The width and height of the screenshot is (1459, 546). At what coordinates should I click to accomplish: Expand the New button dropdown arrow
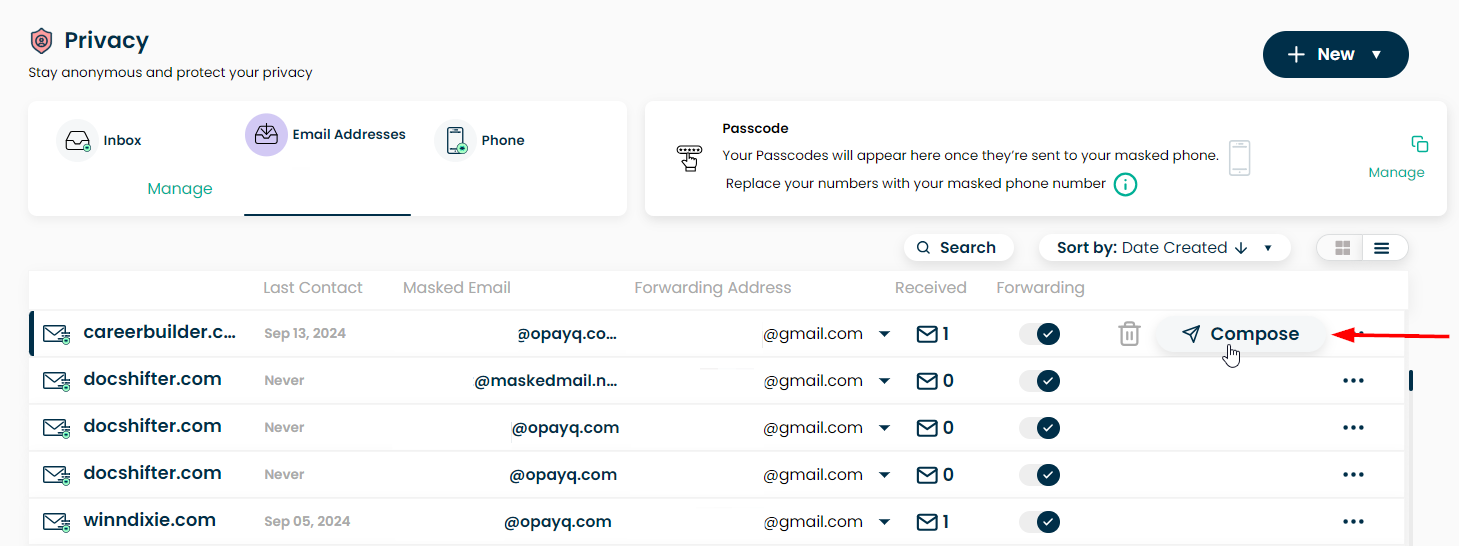point(1376,55)
